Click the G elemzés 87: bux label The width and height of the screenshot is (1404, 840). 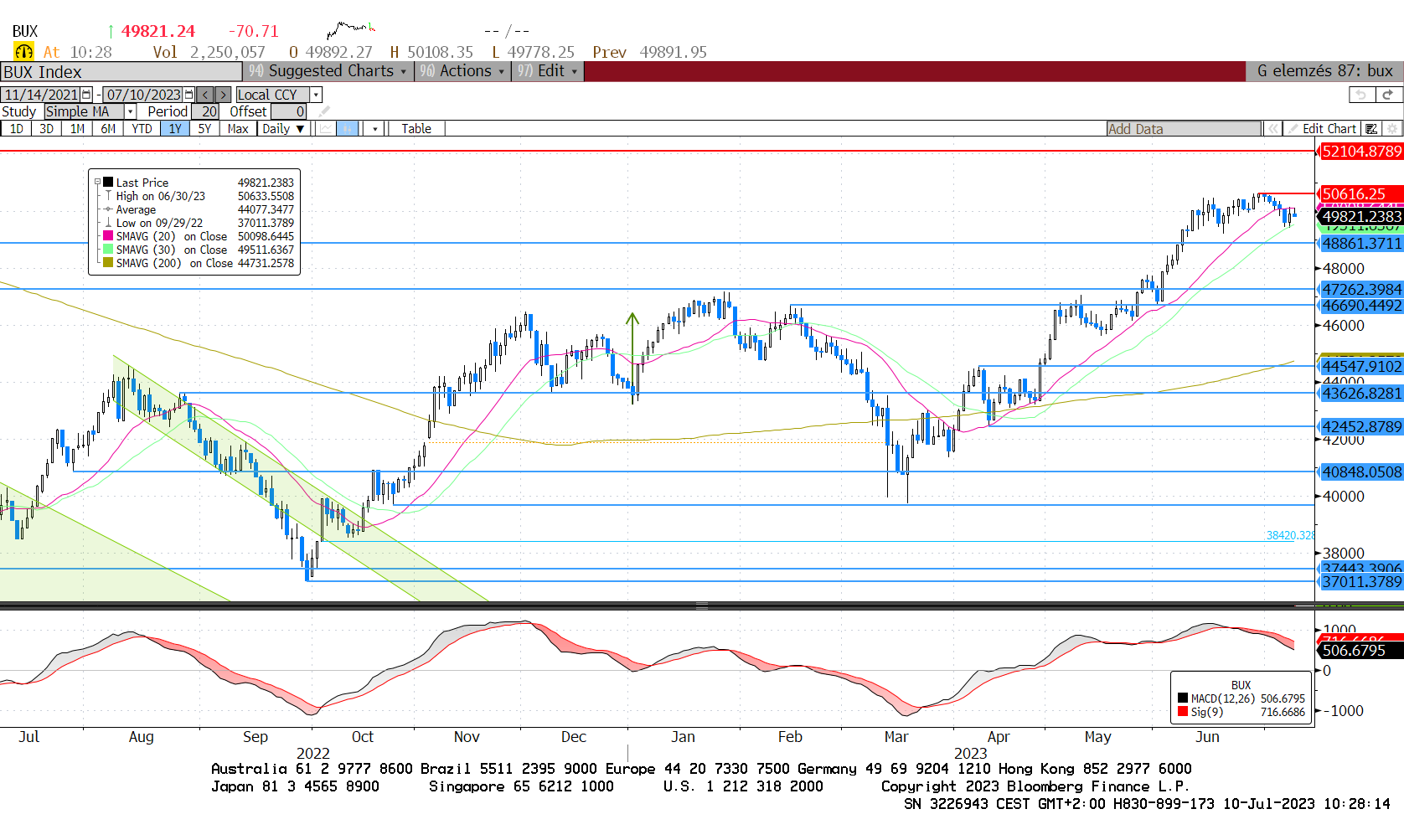click(1324, 71)
